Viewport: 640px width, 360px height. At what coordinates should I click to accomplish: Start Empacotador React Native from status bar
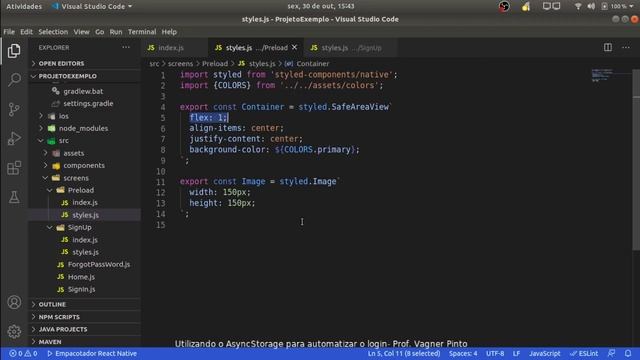[x=92, y=353]
